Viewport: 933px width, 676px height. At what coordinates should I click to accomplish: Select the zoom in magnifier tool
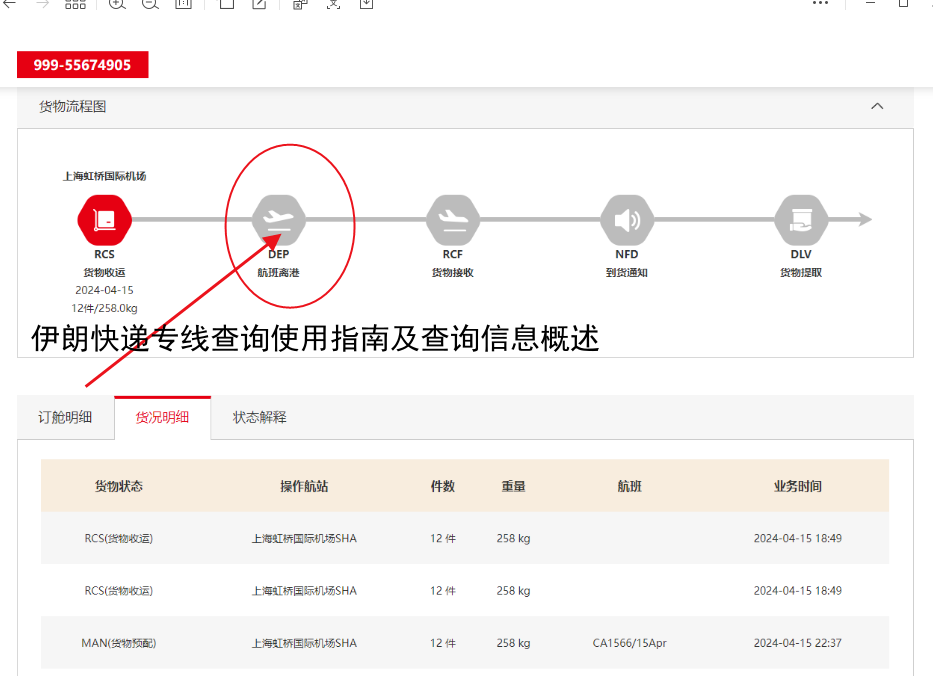(x=116, y=5)
